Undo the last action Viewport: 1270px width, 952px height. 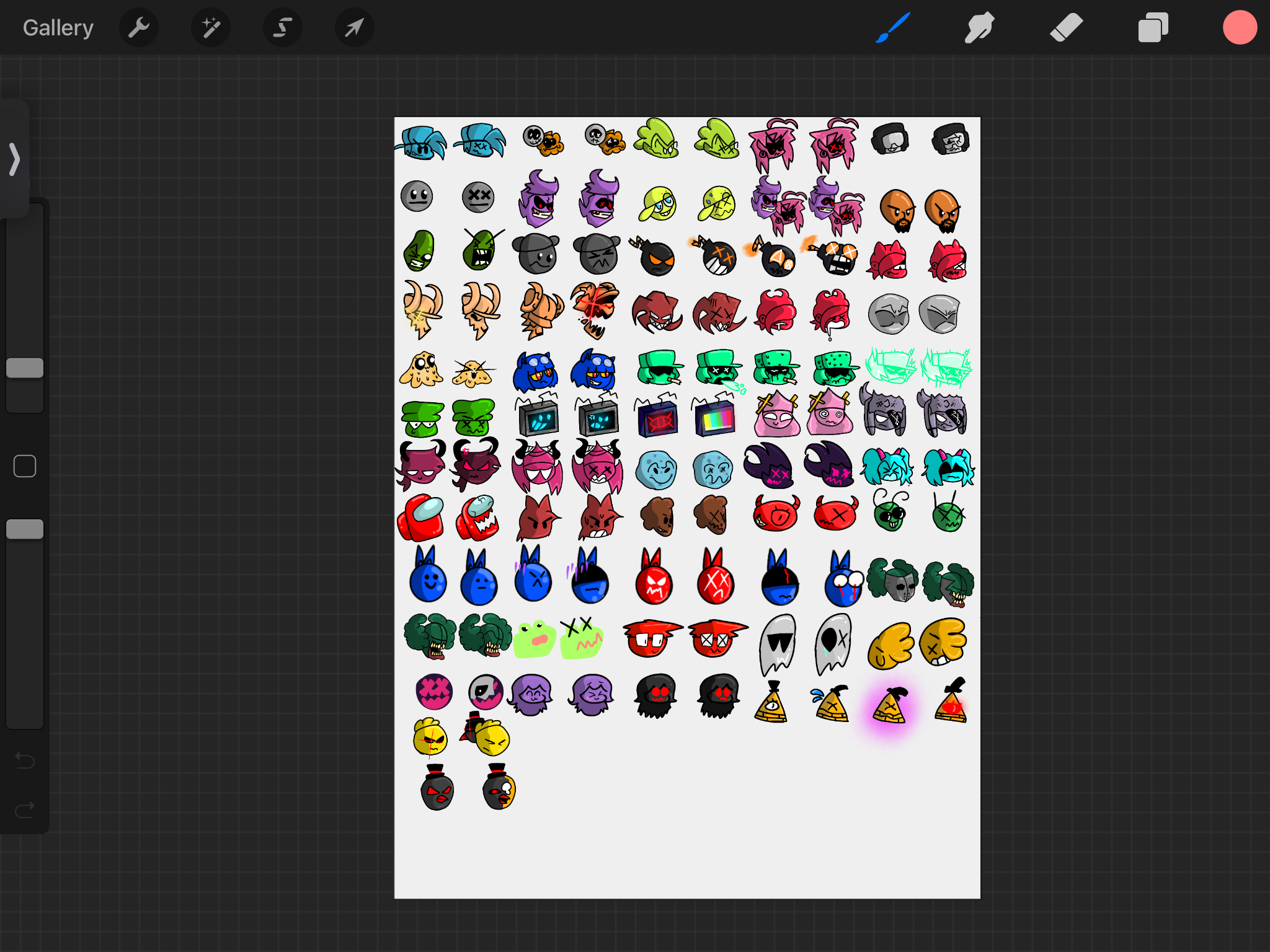tap(25, 760)
